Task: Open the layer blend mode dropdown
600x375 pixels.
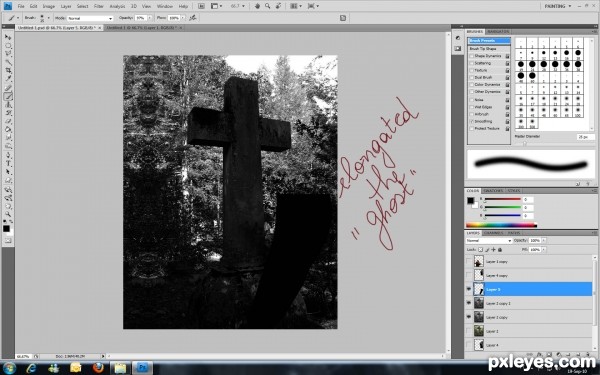Action: pos(489,241)
